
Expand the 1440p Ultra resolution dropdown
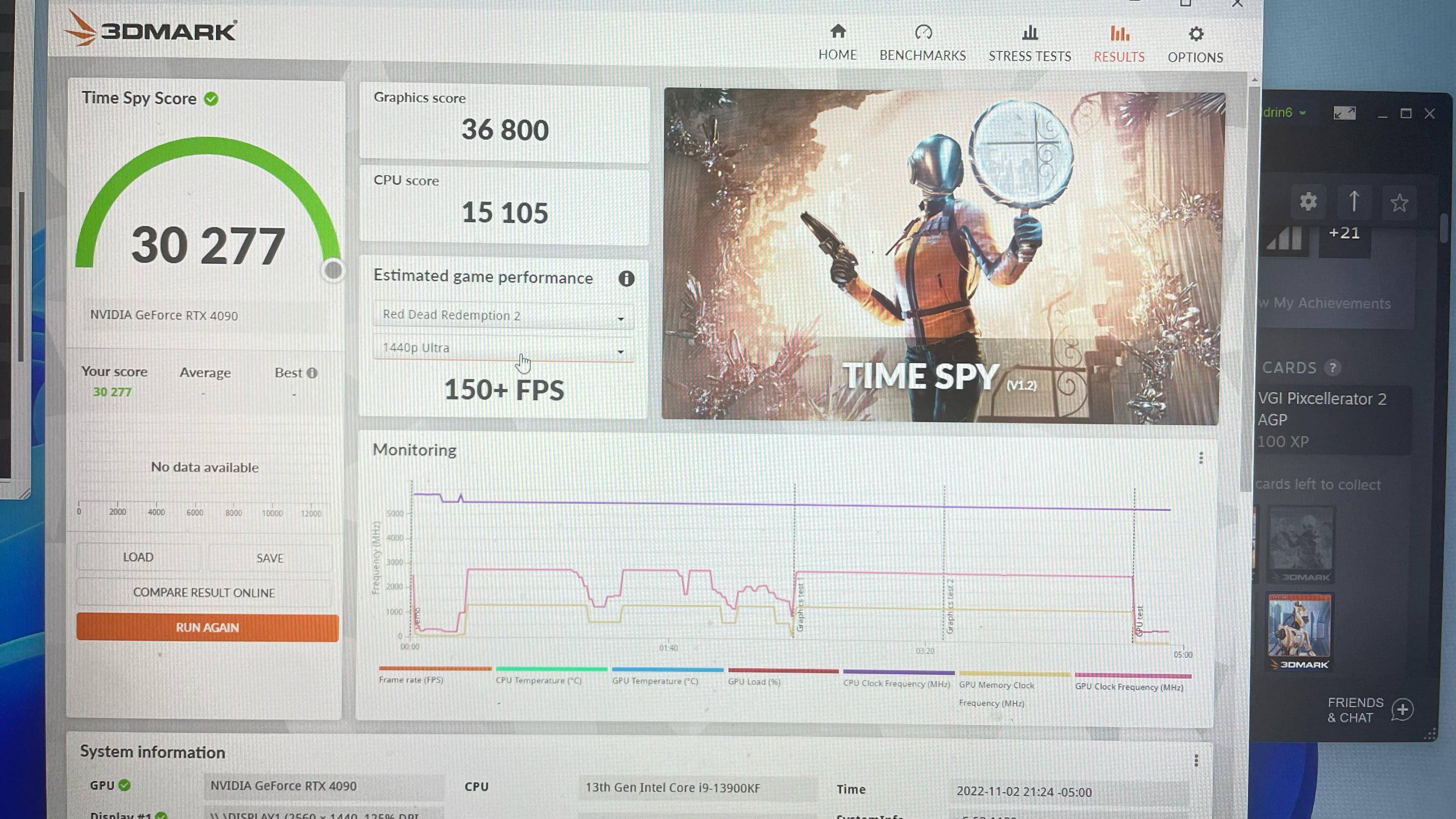pos(503,349)
